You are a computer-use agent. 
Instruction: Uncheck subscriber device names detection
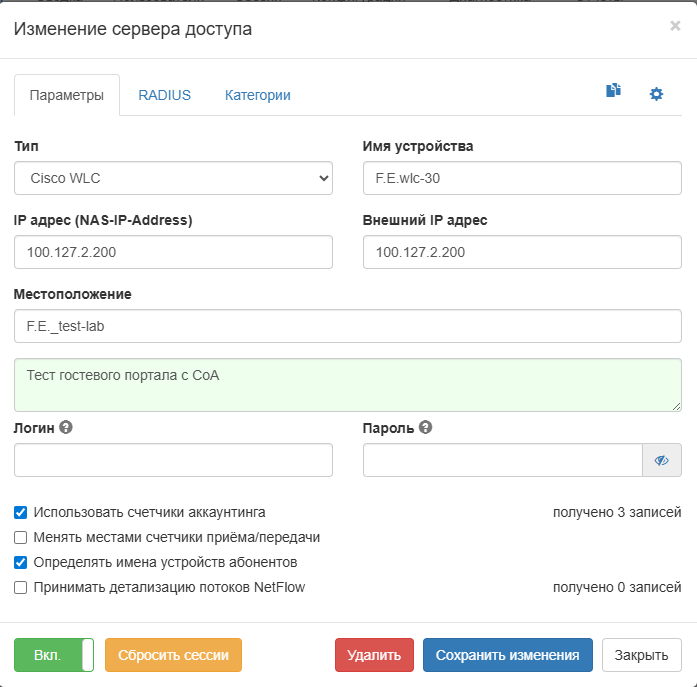21,562
